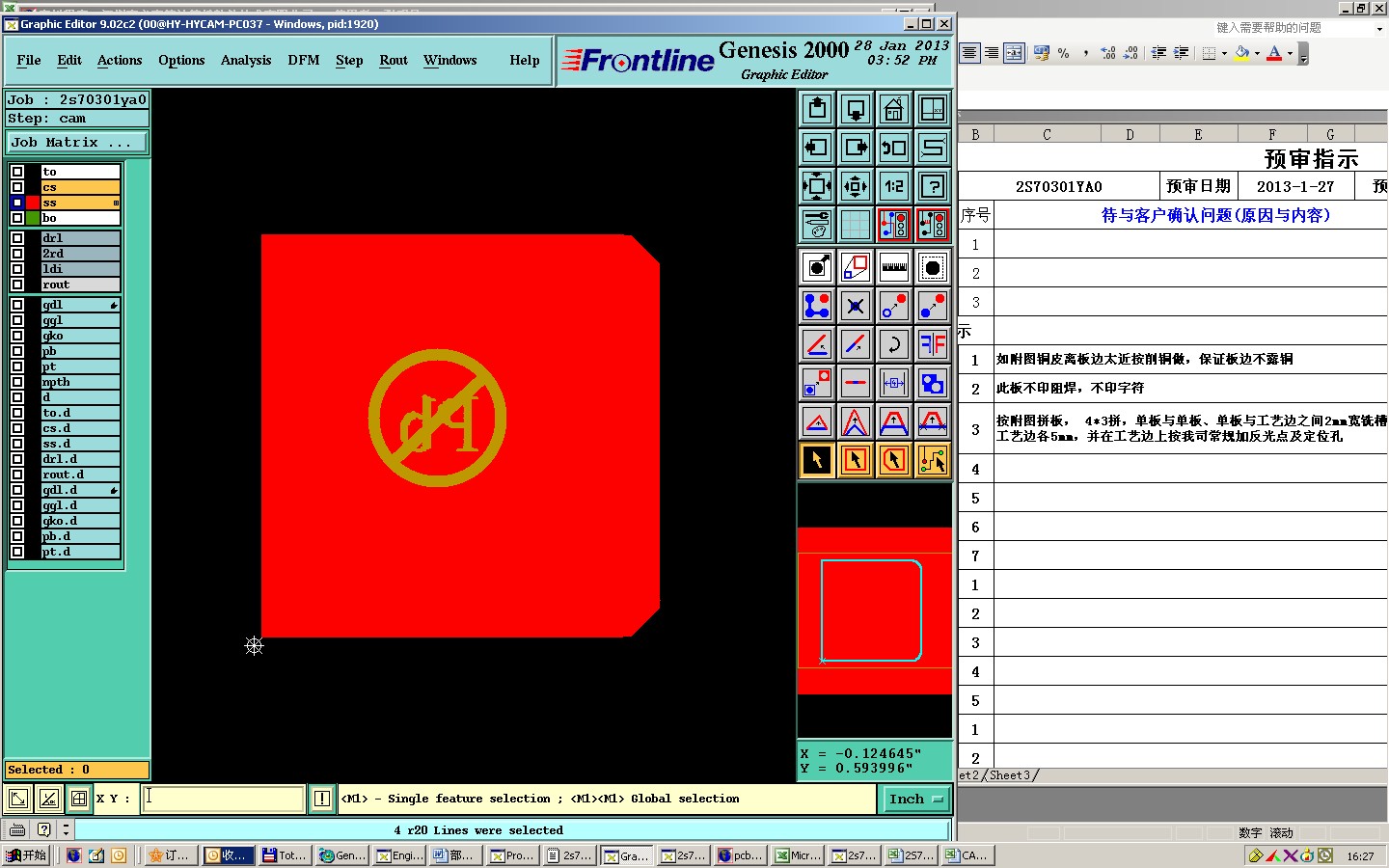Click the 1:2 scale icon
Image resolution: width=1389 pixels, height=868 pixels.
(x=894, y=186)
